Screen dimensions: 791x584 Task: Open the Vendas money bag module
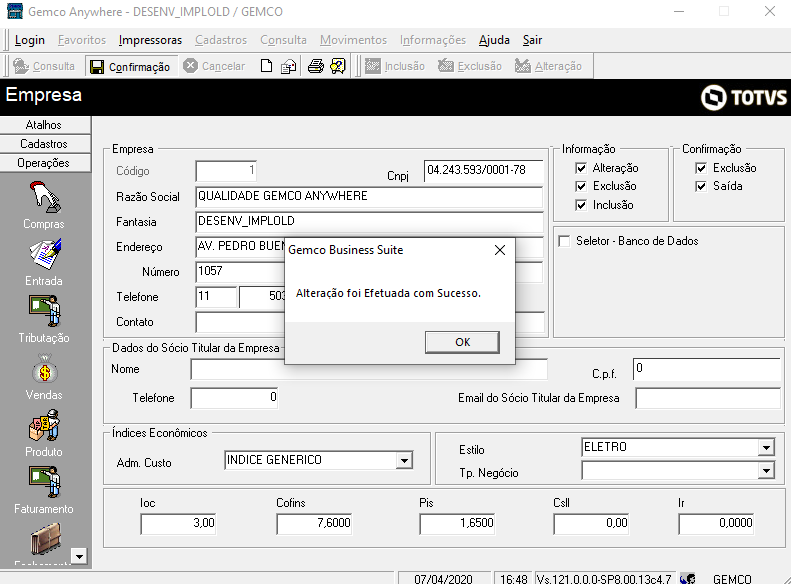[44, 376]
